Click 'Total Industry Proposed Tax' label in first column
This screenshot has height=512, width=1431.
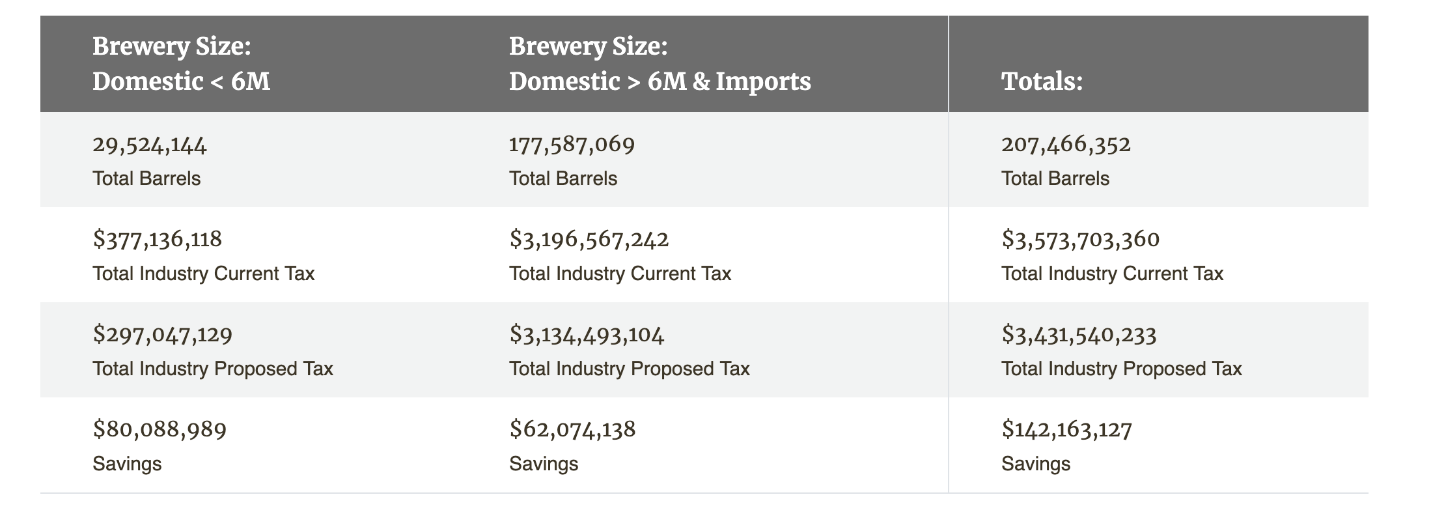tap(213, 369)
